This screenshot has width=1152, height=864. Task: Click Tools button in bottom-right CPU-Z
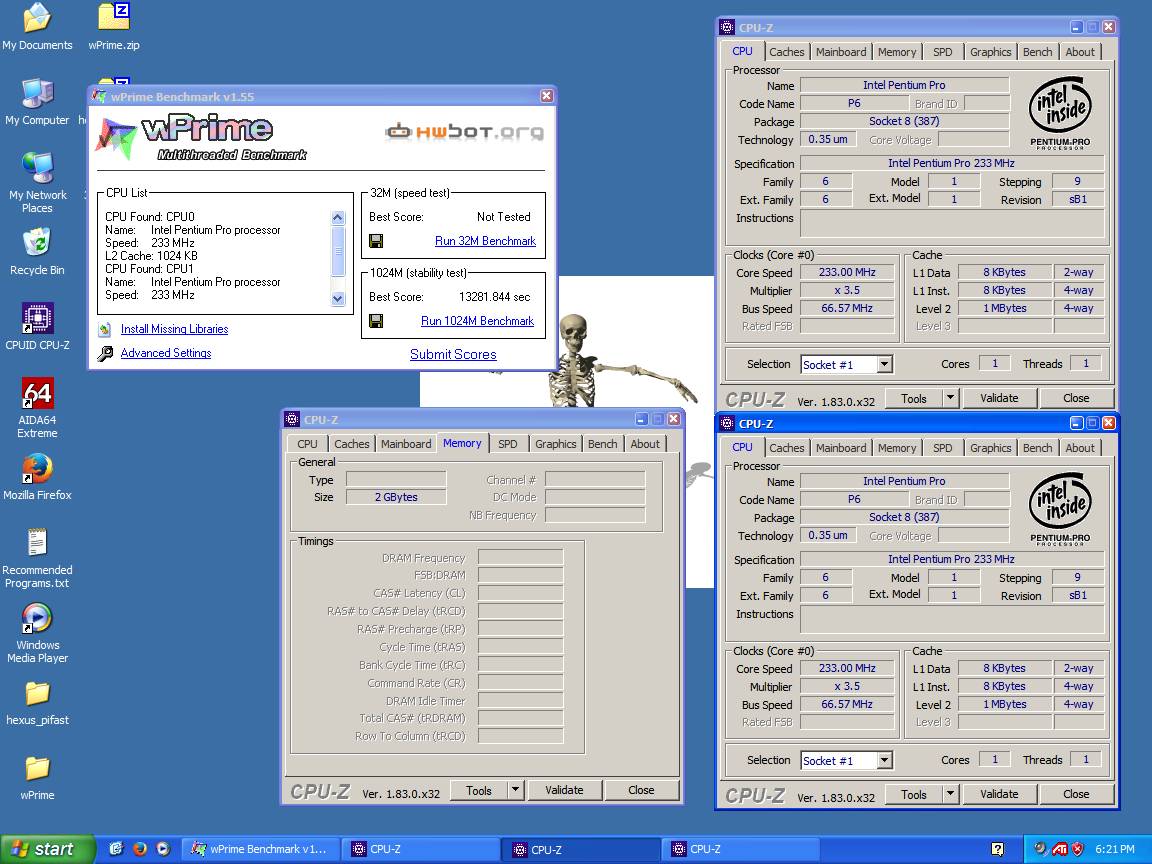pos(913,794)
